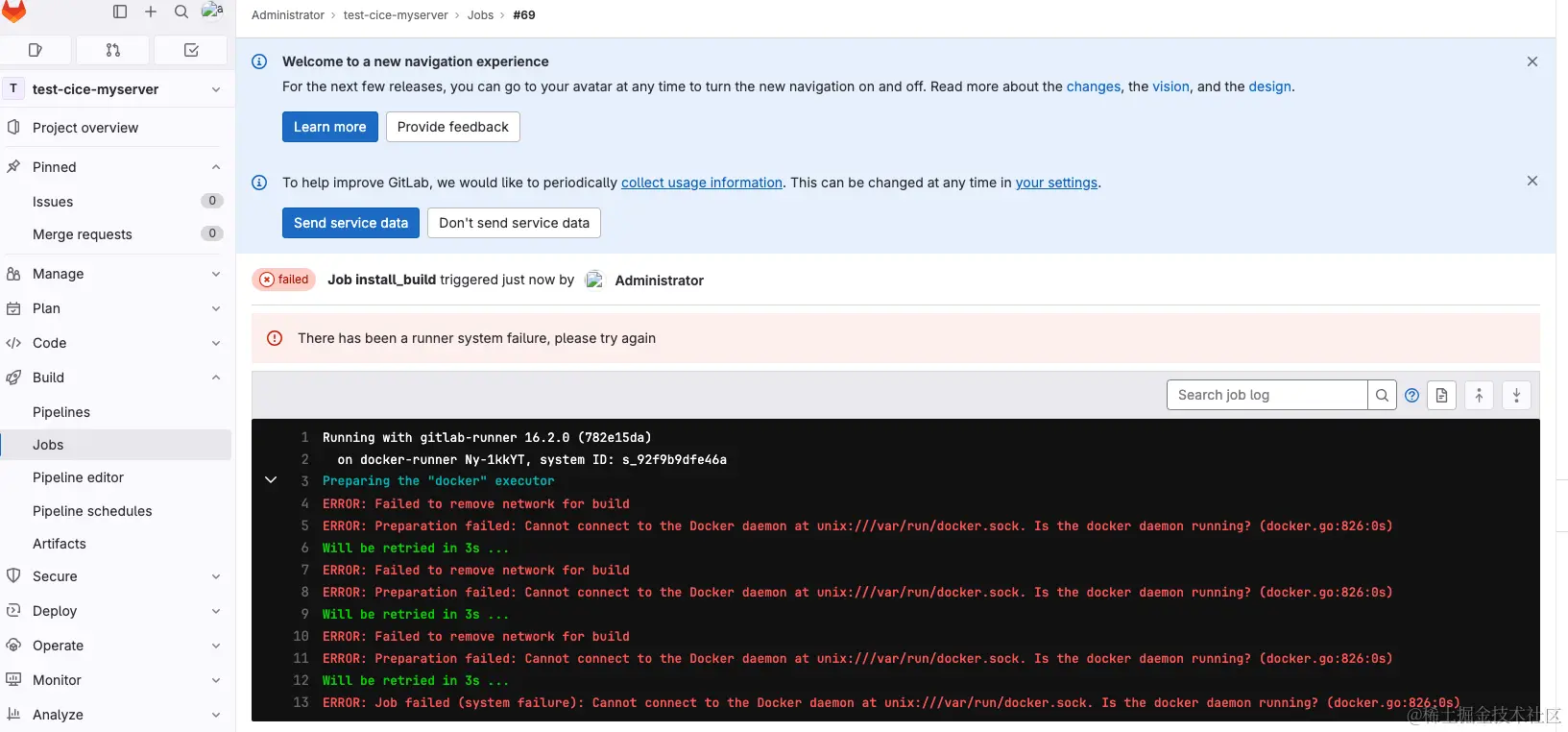Expand the Manage sidebar section
The height and width of the screenshot is (732, 1568).
[x=216, y=274]
